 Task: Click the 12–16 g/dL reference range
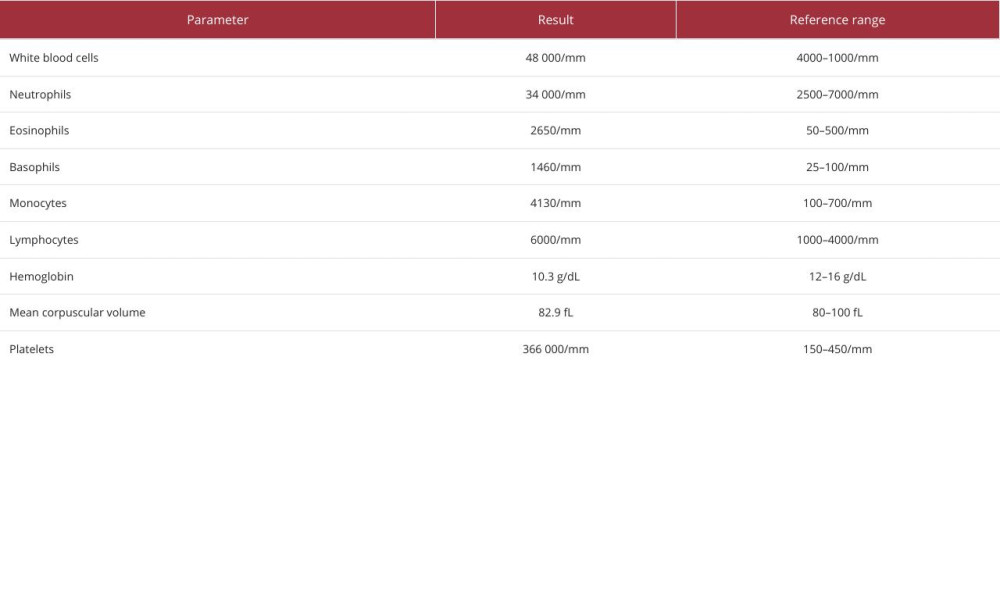837,276
